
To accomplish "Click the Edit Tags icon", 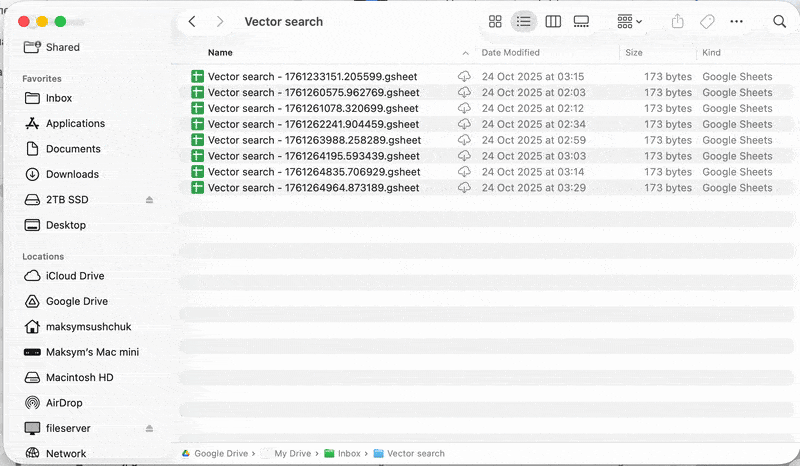I will (707, 21).
